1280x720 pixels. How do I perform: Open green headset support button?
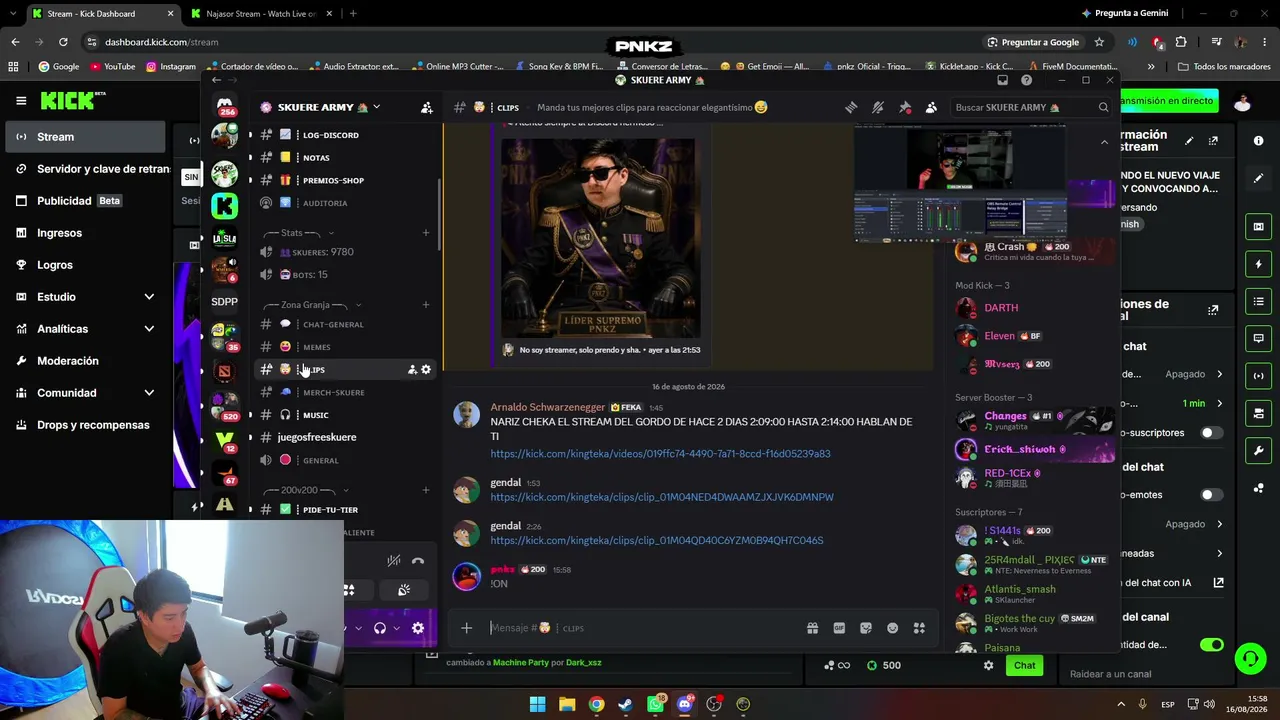1250,658
